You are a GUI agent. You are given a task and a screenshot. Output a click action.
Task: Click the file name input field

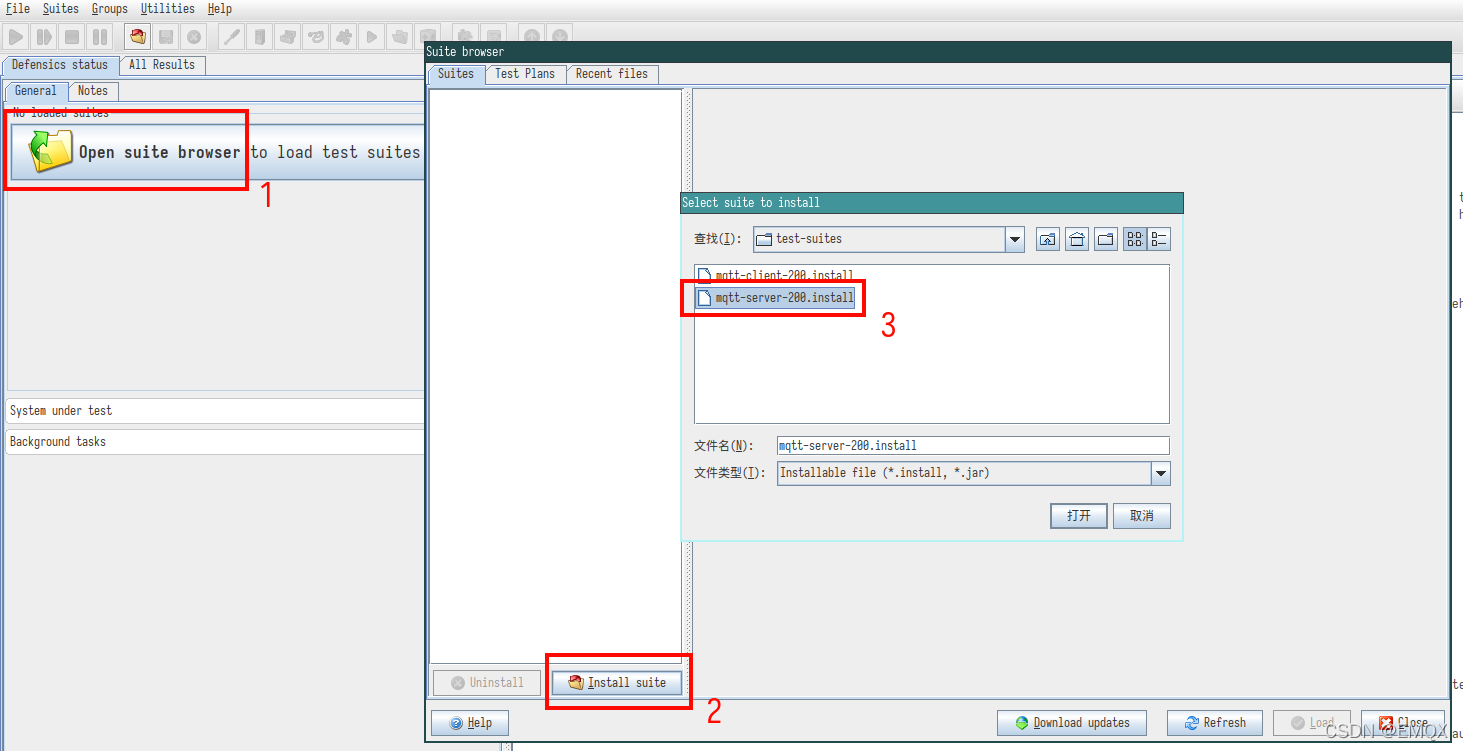(x=972, y=446)
